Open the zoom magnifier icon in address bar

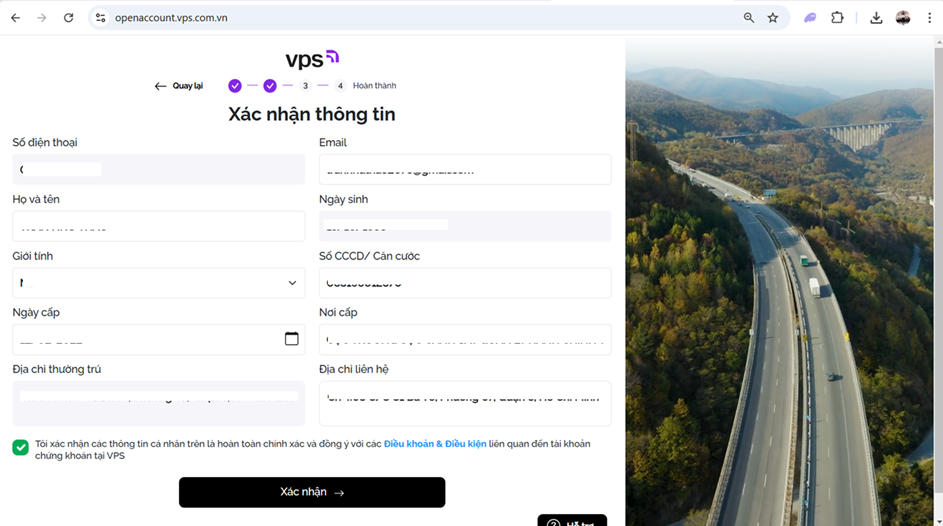click(749, 18)
